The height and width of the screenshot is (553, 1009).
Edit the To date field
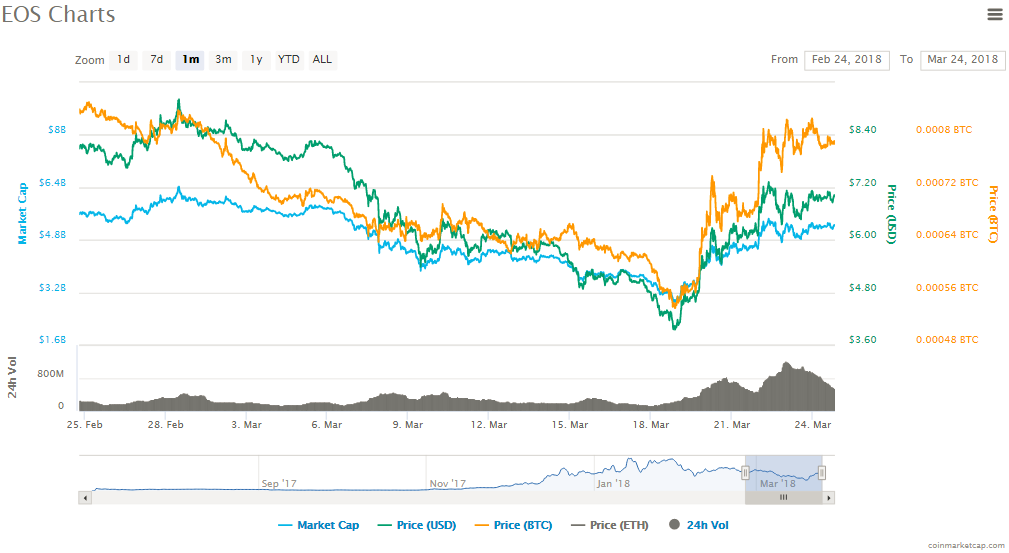(963, 60)
